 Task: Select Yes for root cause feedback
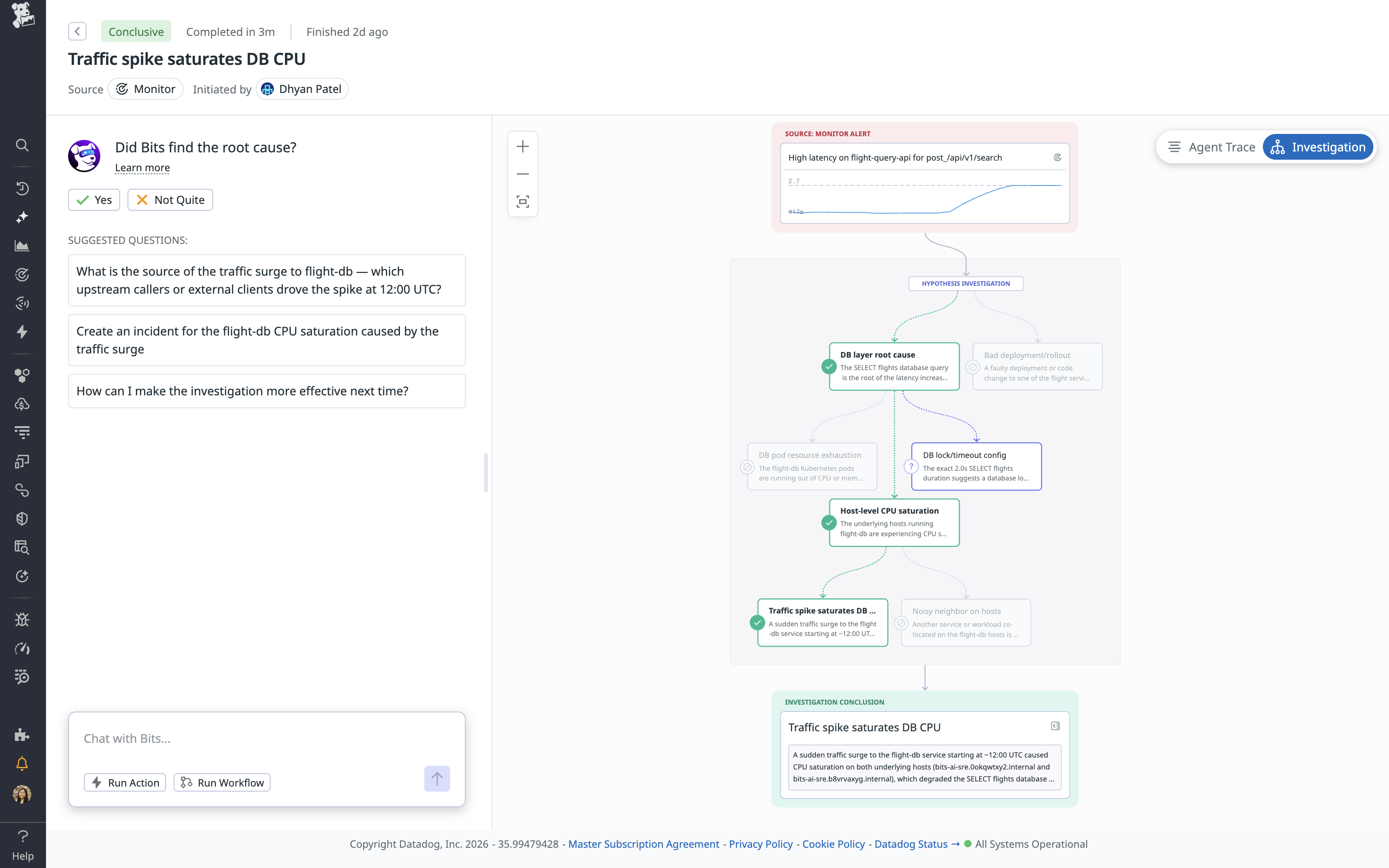pos(94,200)
